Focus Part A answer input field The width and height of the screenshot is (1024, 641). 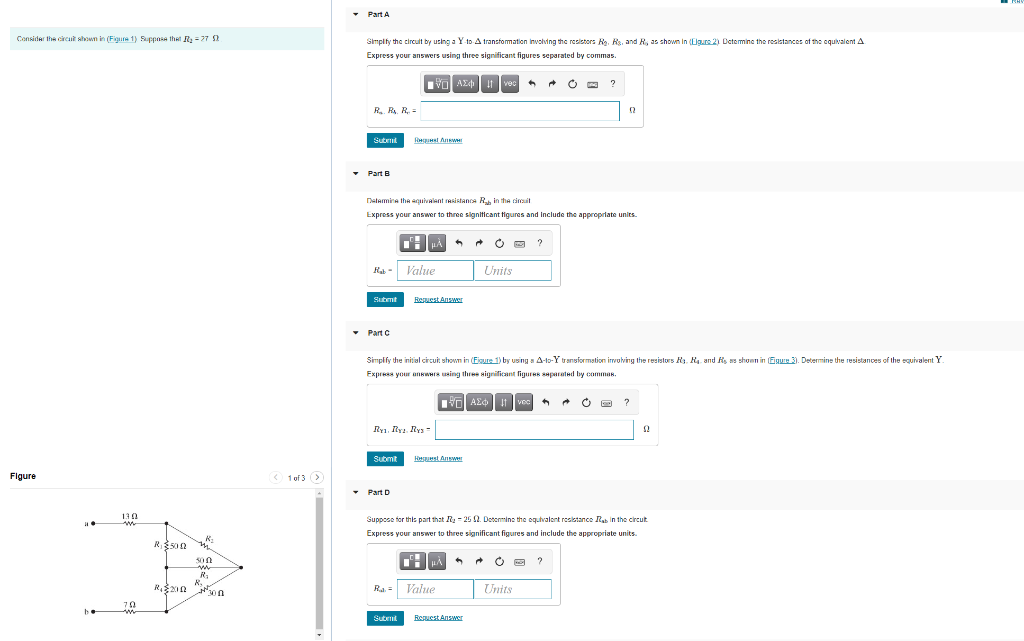tap(520, 111)
